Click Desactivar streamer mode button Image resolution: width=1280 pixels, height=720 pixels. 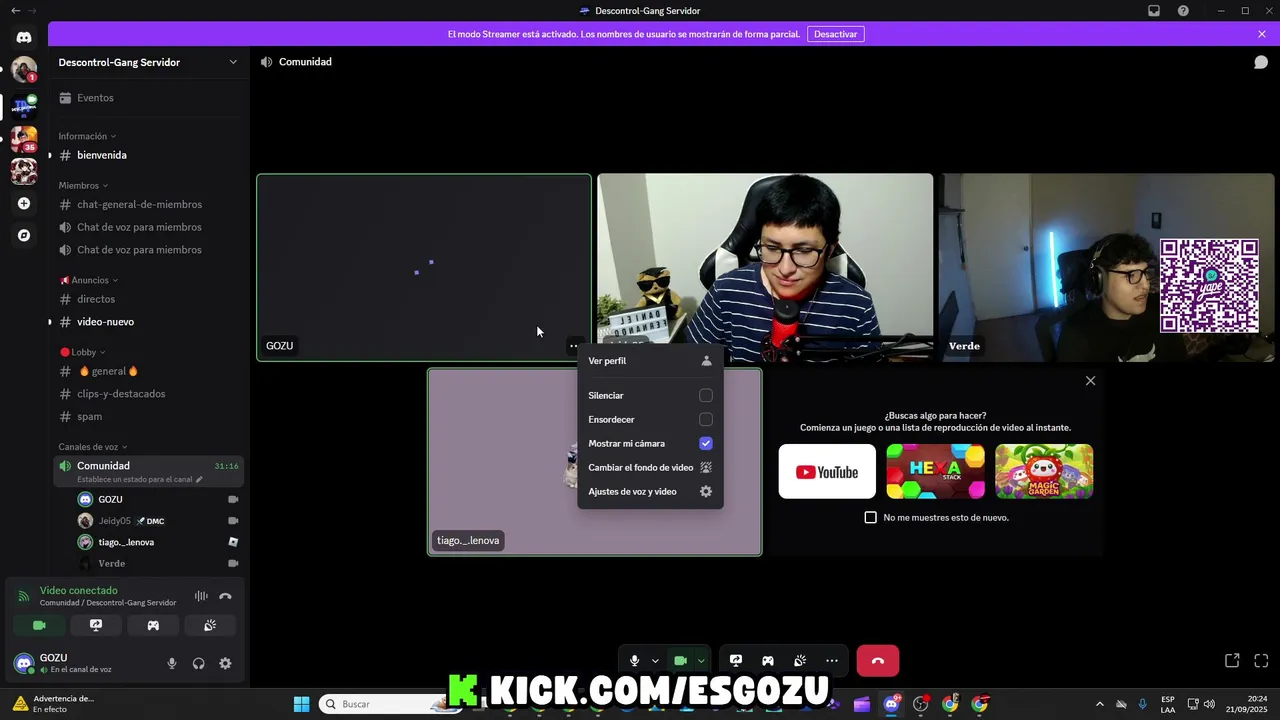[835, 34]
